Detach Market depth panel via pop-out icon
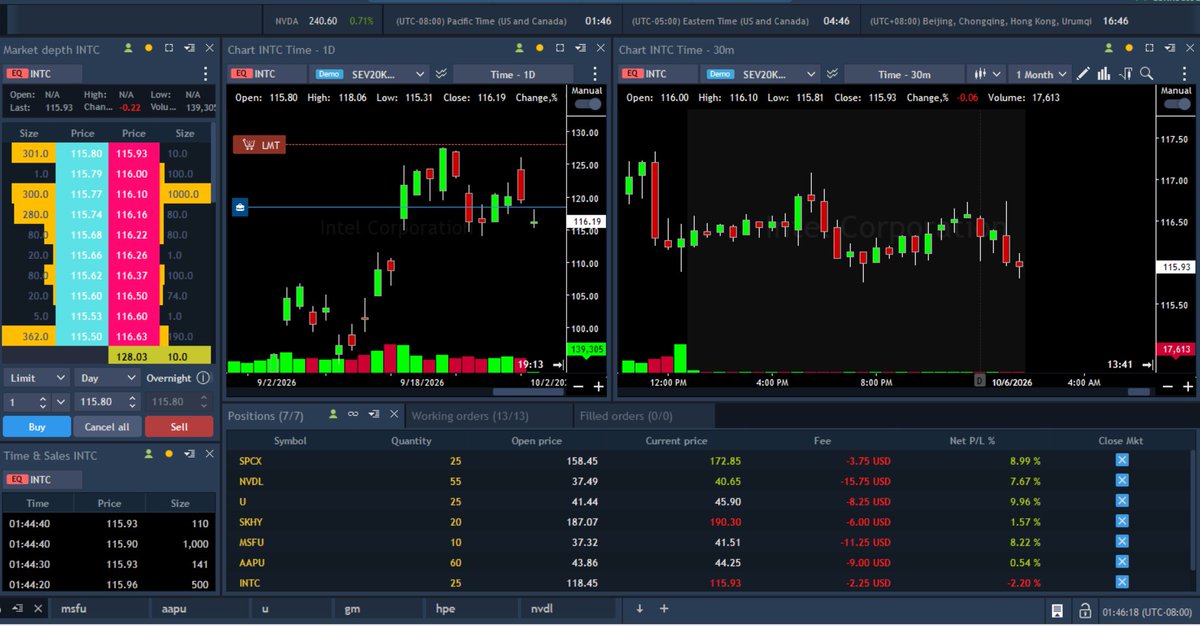The height and width of the screenshot is (626, 1200). 189,48
